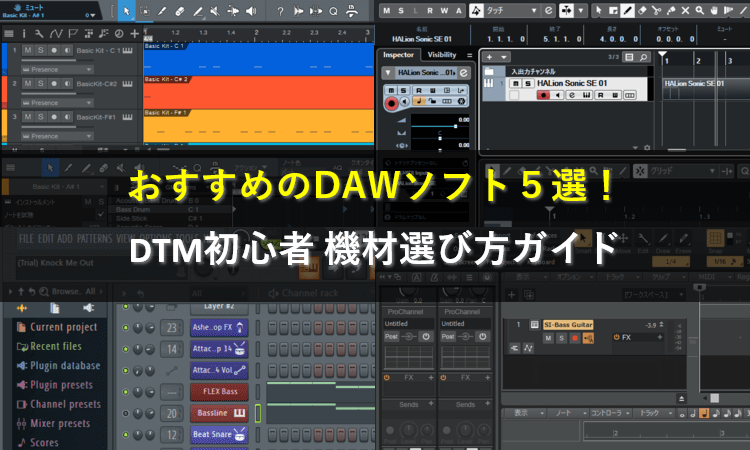750x450 pixels.
Task: Open Plugin database in FL browser
Action: click(x=58, y=366)
